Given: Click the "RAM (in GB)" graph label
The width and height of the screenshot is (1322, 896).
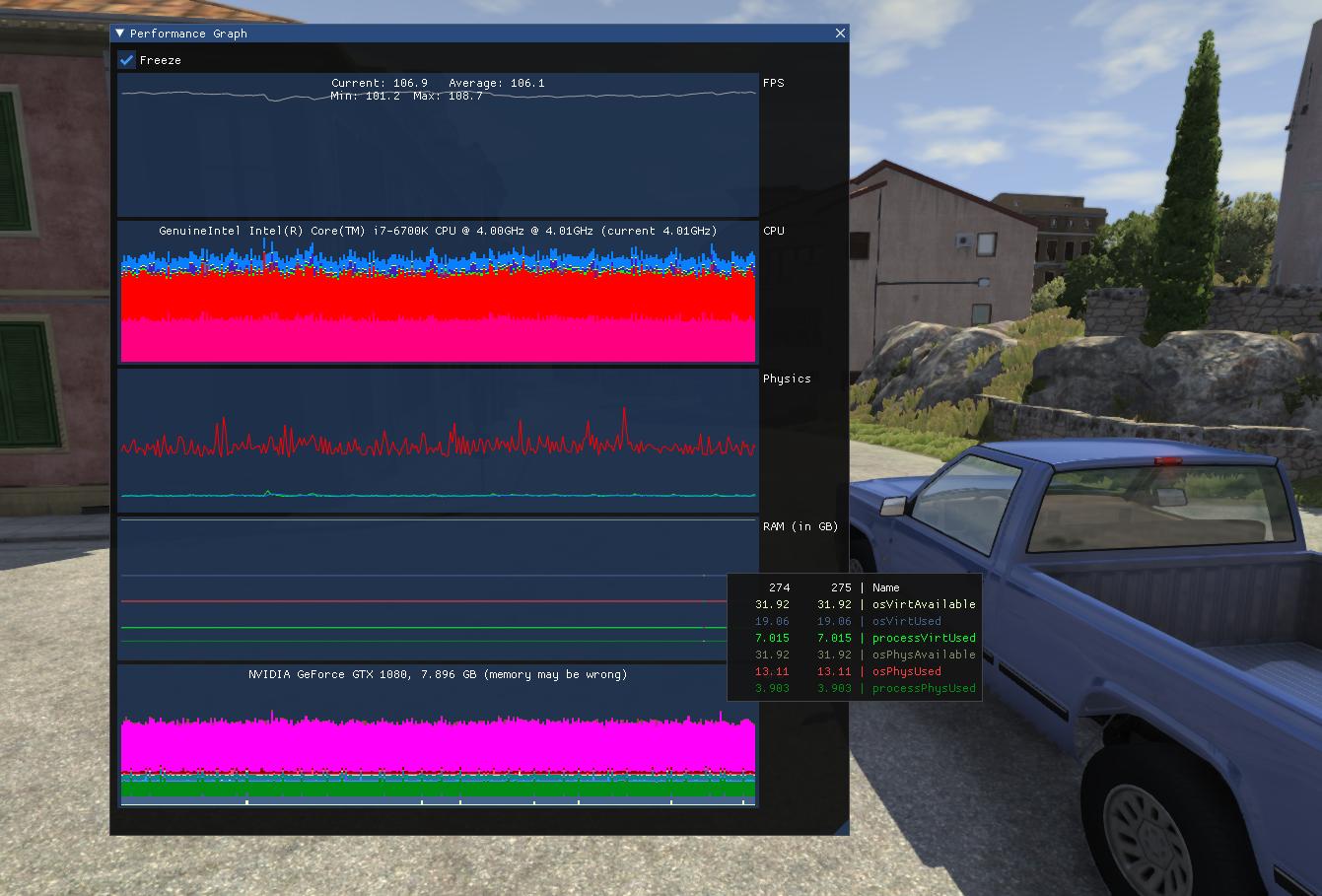Looking at the screenshot, I should tap(800, 526).
